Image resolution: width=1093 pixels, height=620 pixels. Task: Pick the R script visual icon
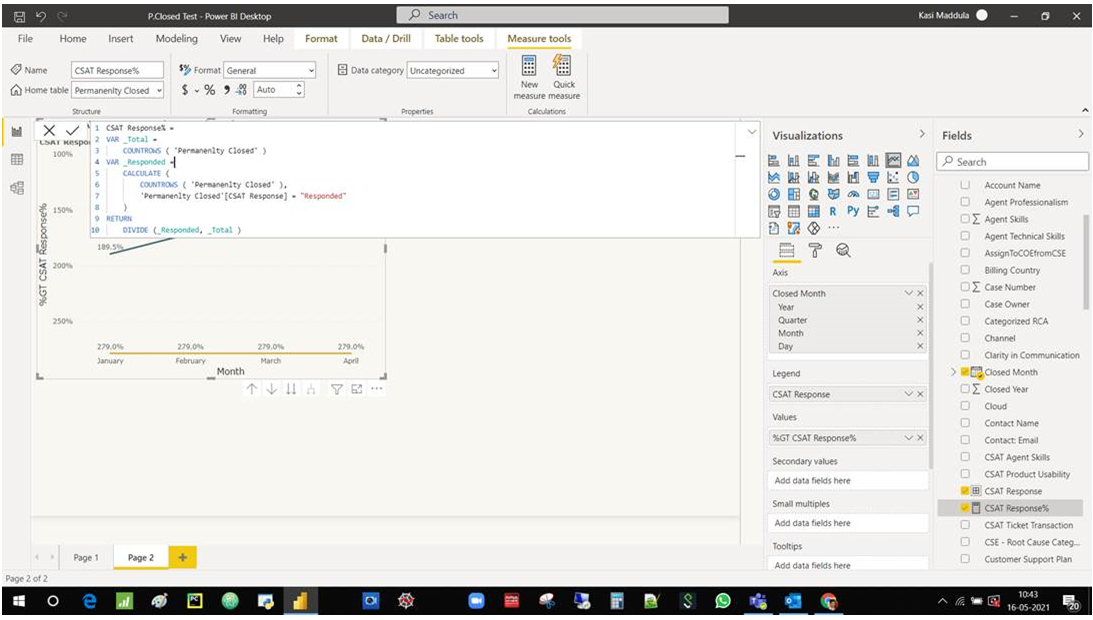click(833, 211)
